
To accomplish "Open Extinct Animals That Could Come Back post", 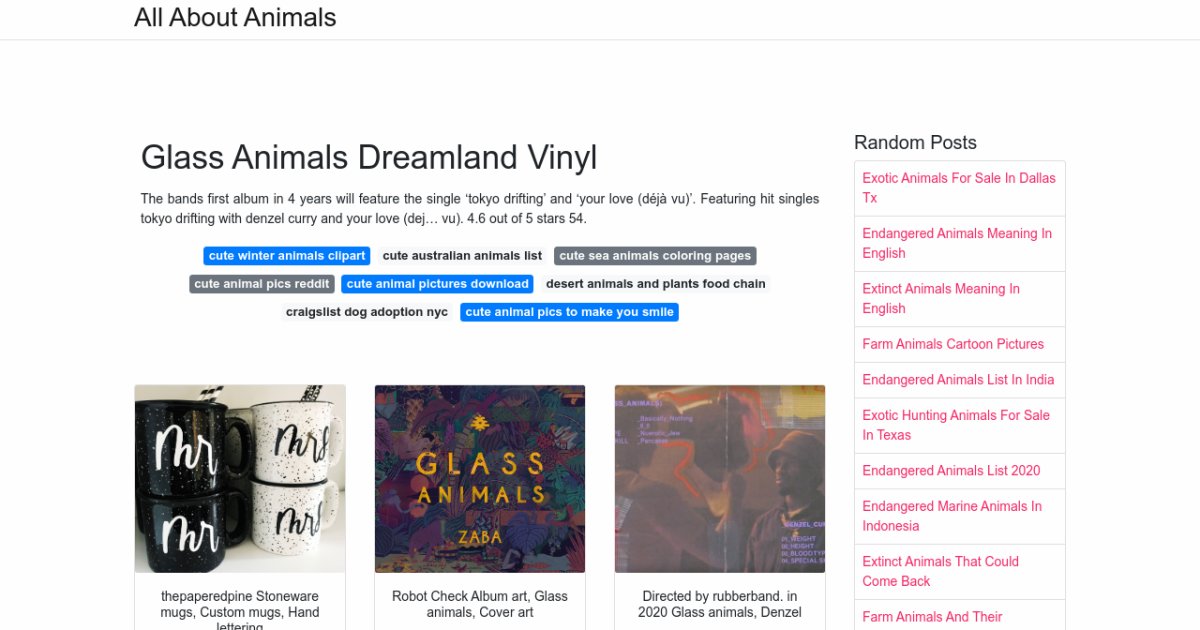I will pyautogui.click(x=940, y=571).
